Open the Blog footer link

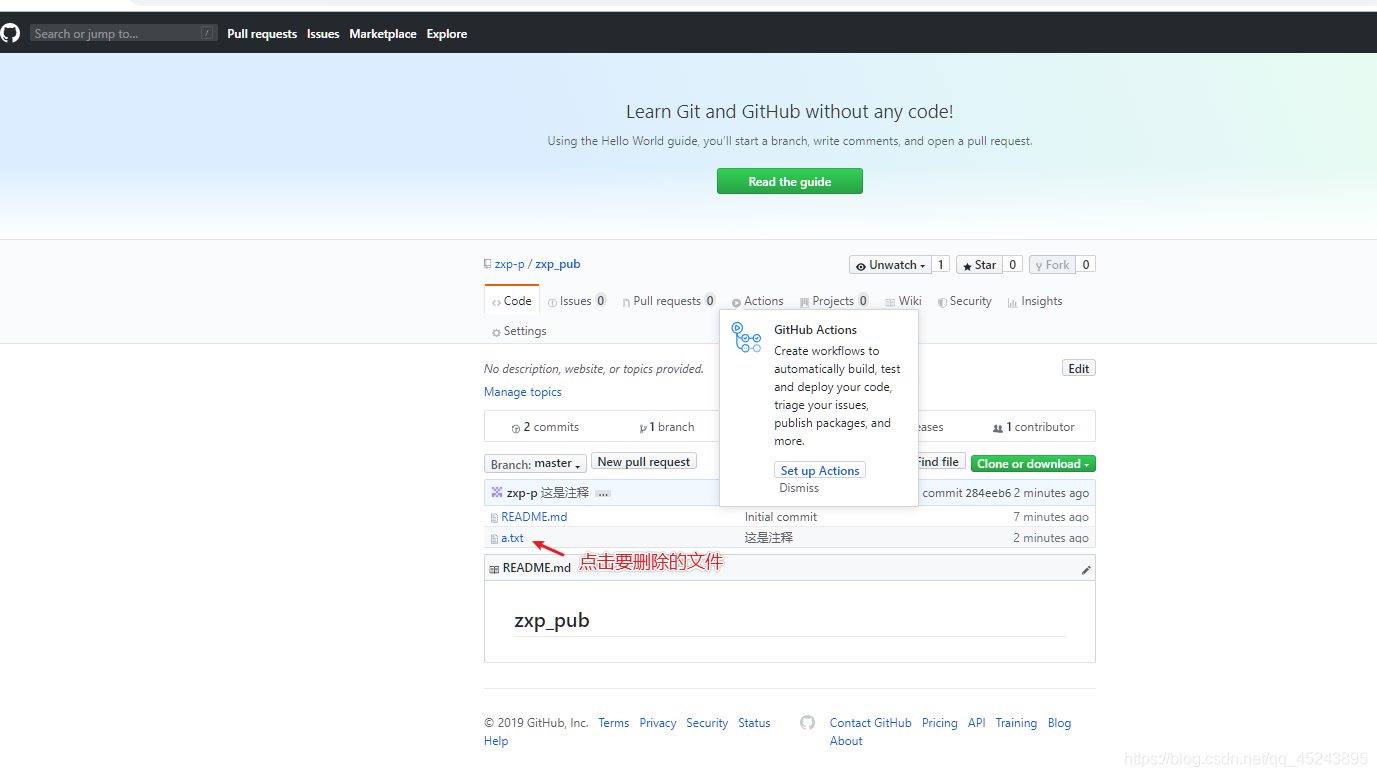[1059, 723]
